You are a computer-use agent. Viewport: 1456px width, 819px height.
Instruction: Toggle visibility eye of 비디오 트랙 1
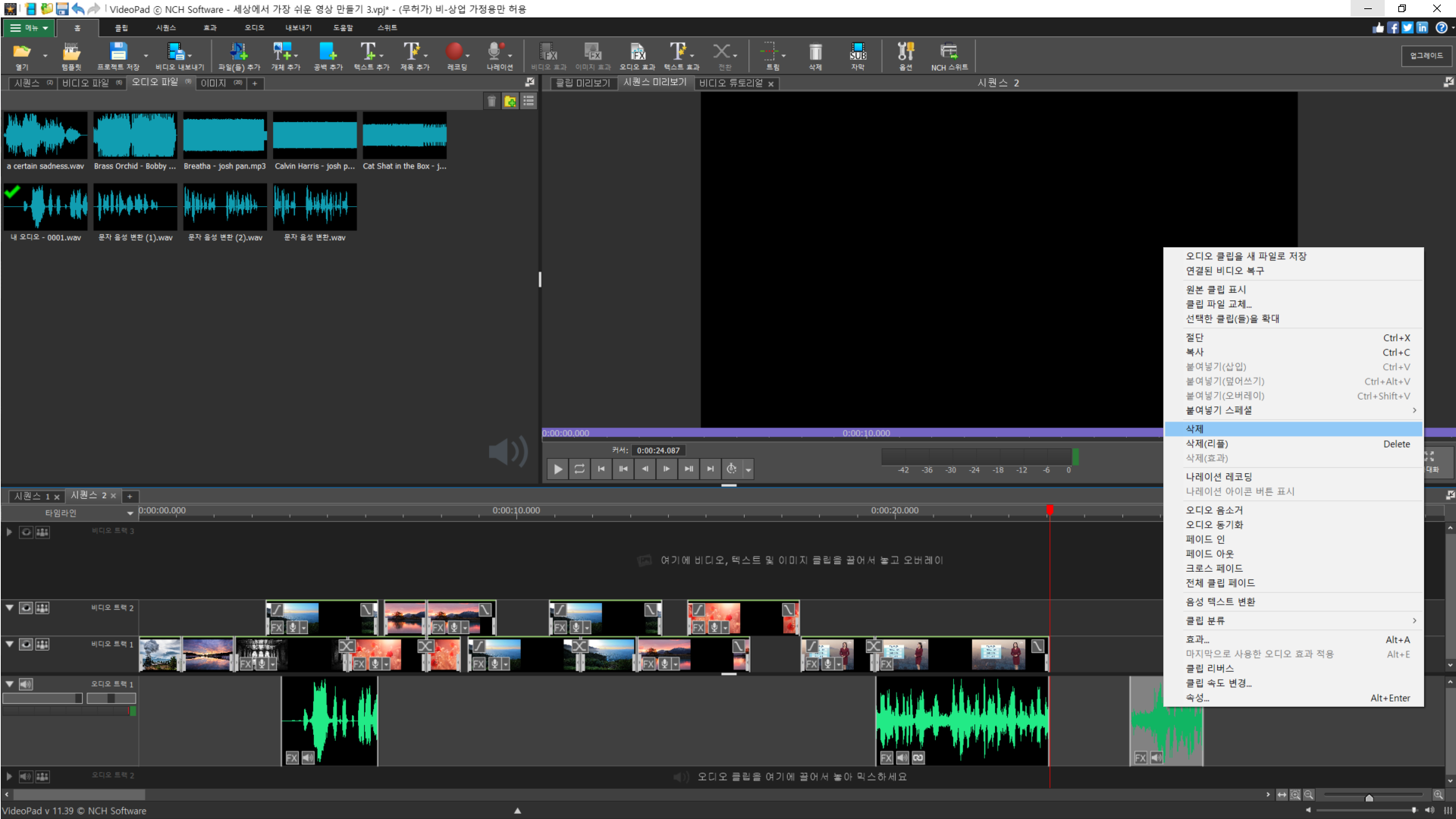26,645
